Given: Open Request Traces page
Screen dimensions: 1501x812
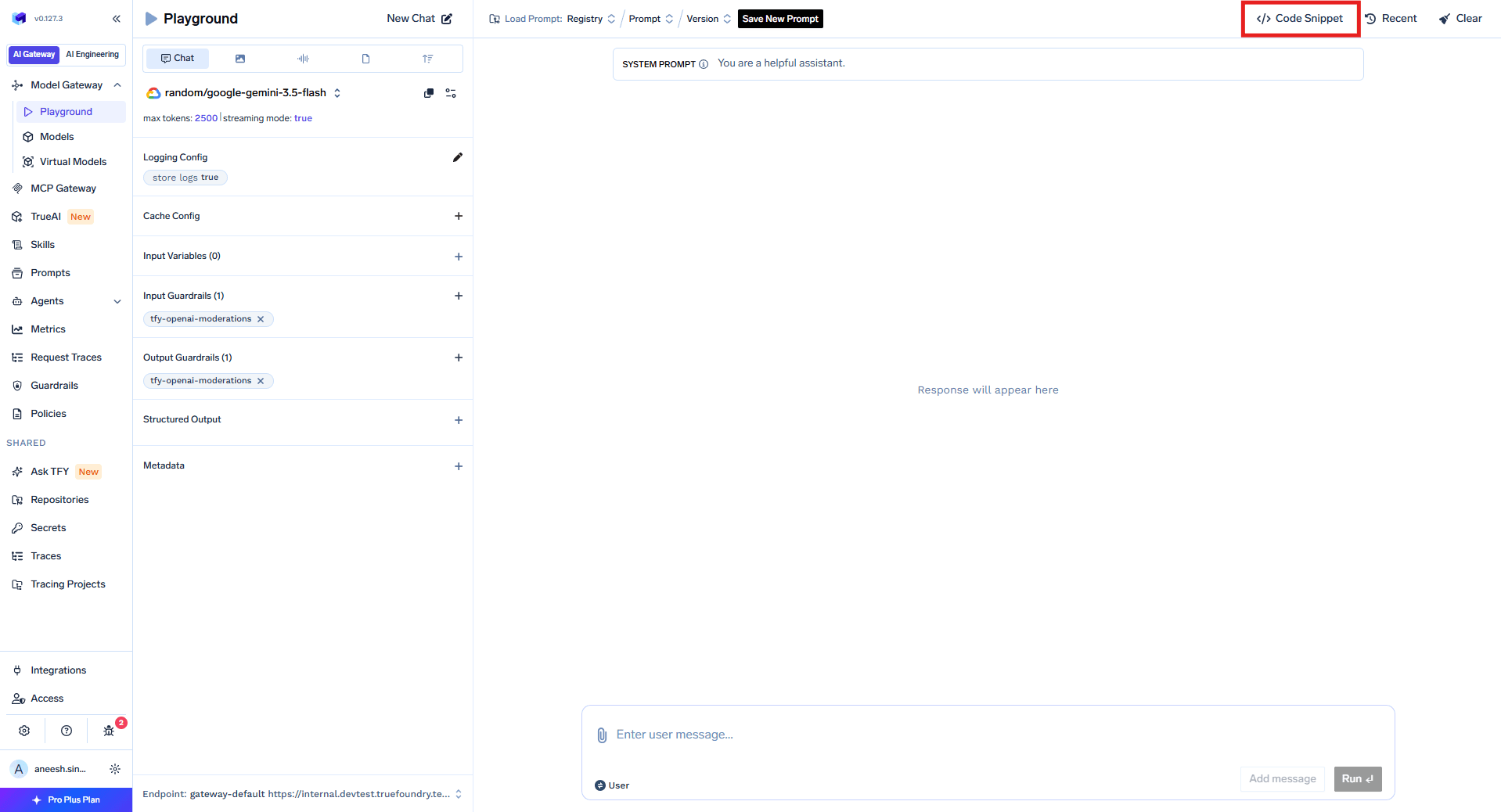Looking at the screenshot, I should (x=66, y=357).
